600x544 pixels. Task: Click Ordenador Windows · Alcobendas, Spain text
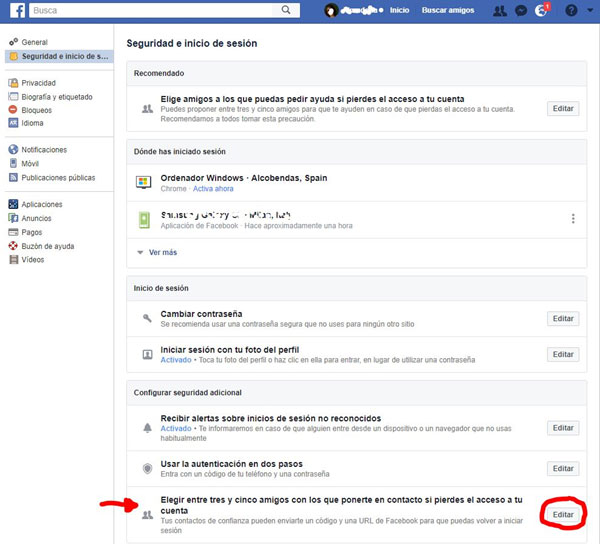point(244,178)
